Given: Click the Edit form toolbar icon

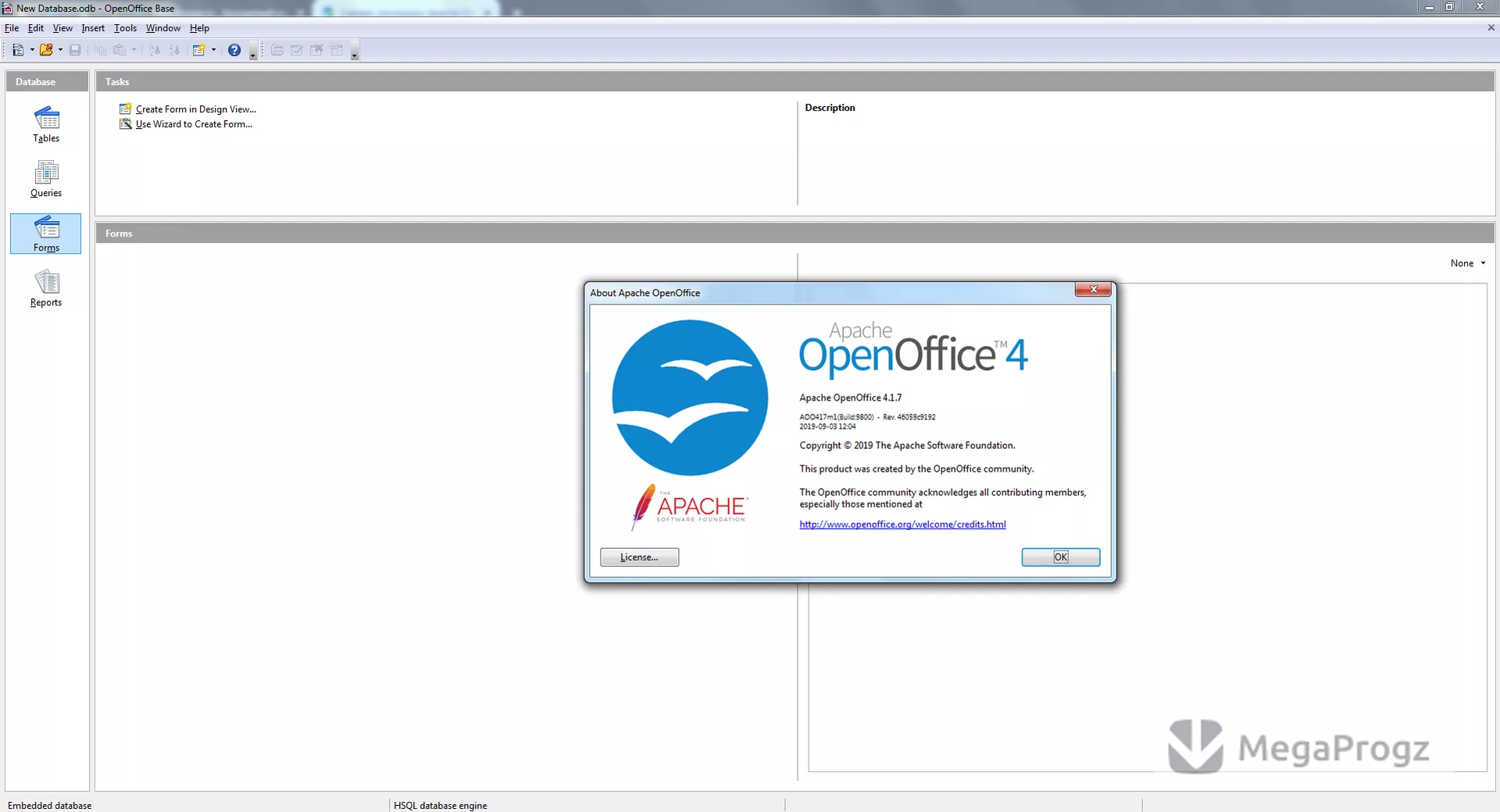Looking at the screenshot, I should [x=297, y=50].
